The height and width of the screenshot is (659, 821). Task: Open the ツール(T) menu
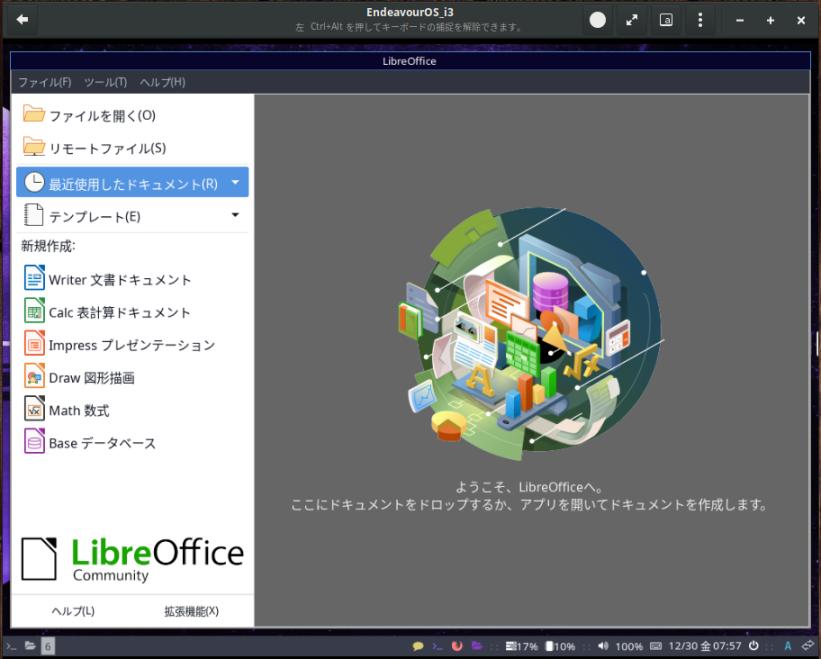coord(106,82)
